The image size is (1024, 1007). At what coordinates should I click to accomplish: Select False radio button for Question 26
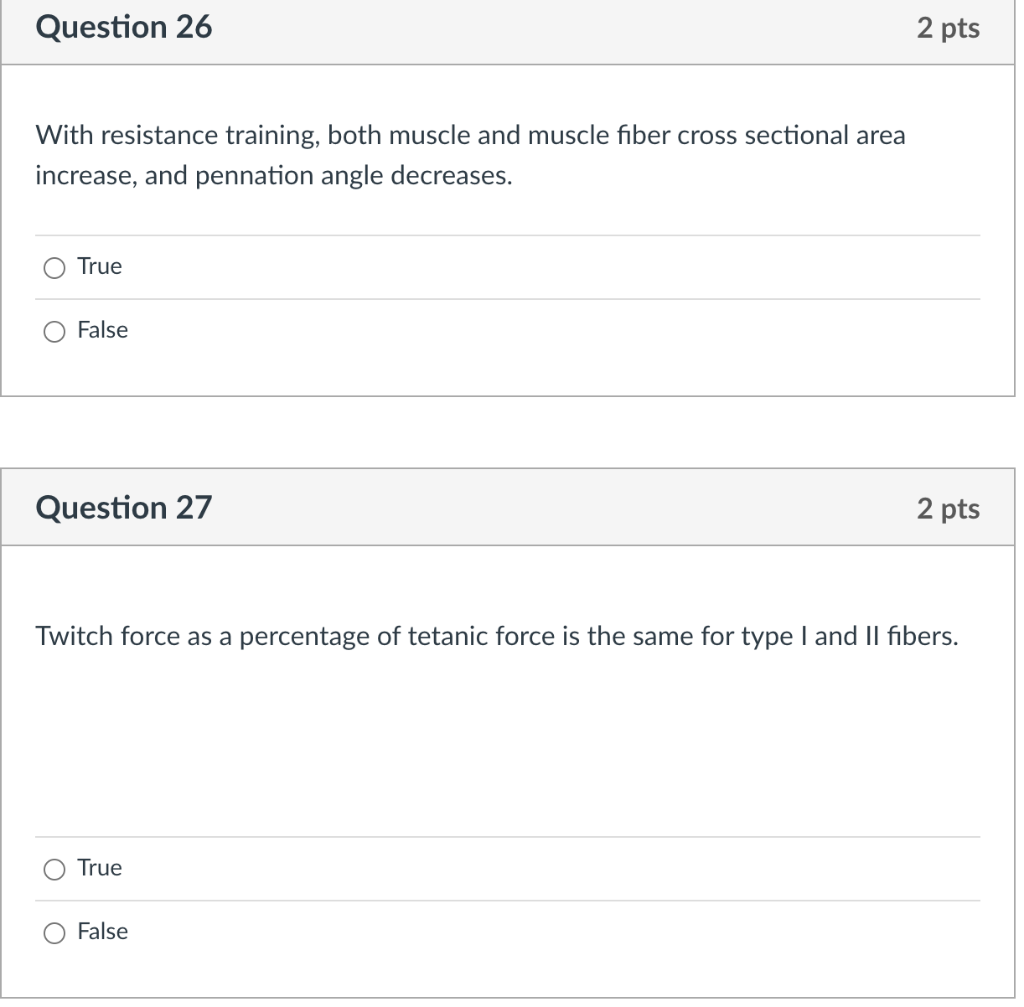point(54,331)
